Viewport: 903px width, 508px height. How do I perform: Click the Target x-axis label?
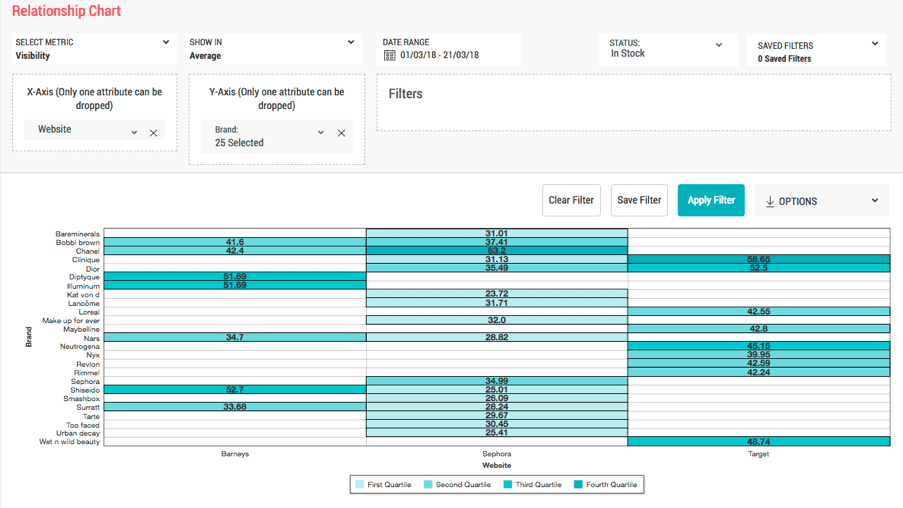click(x=758, y=454)
